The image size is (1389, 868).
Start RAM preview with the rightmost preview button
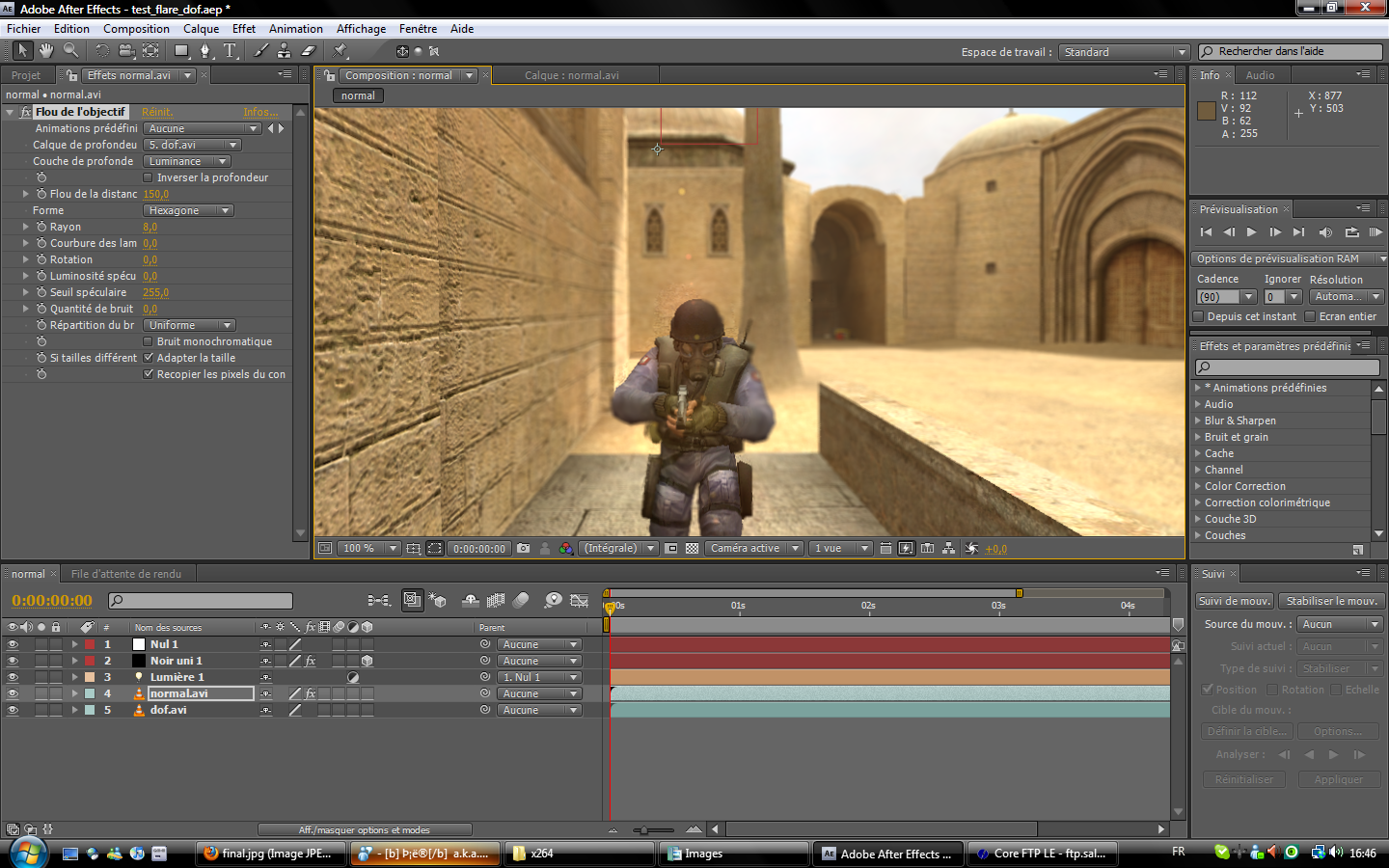click(x=1375, y=231)
